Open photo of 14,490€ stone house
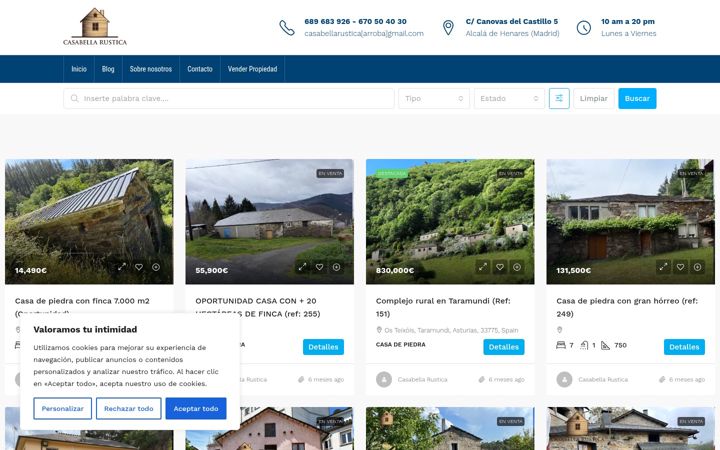This screenshot has height=450, width=720. point(89,221)
